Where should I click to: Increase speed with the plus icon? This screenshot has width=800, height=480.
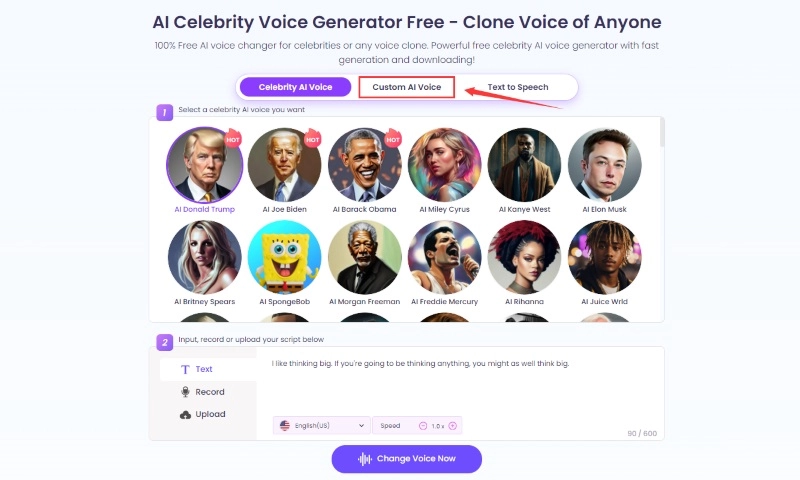pyautogui.click(x=453, y=426)
